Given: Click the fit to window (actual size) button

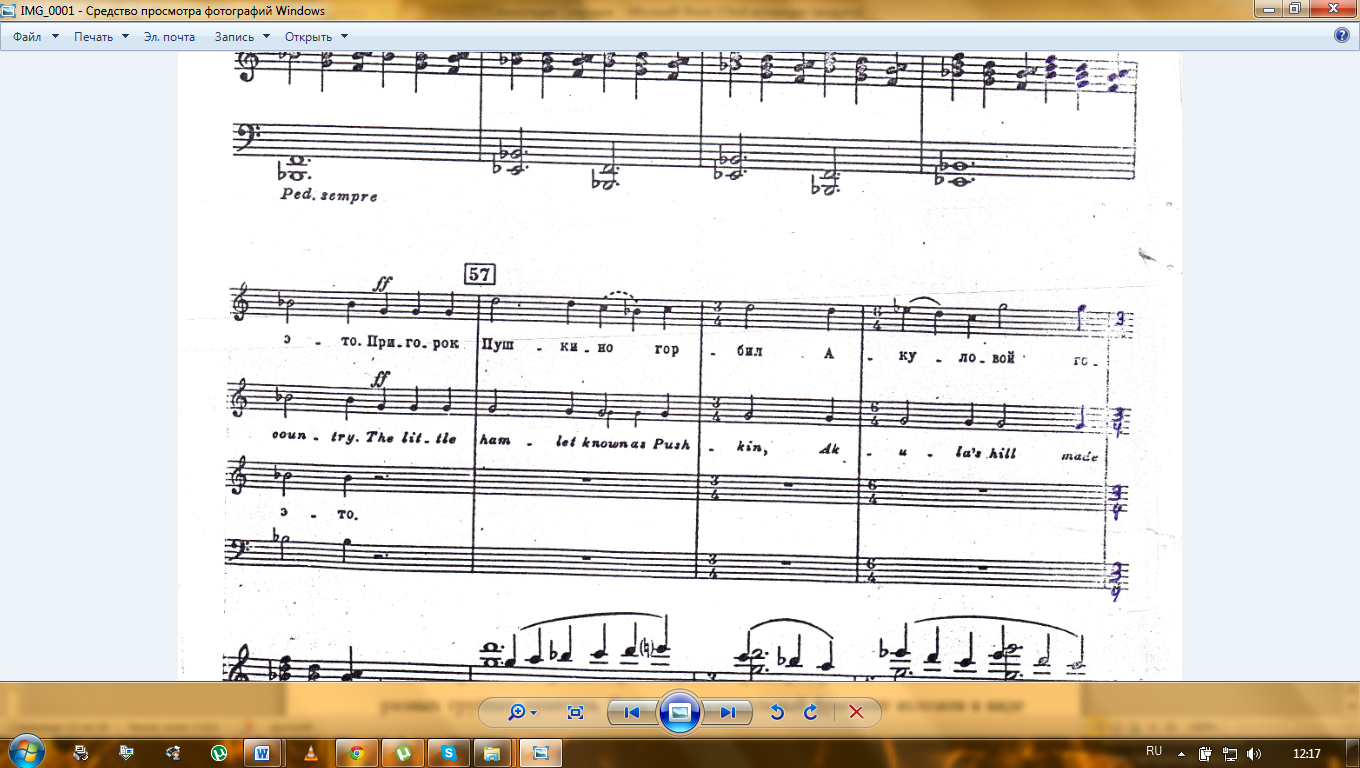Looking at the screenshot, I should coord(575,712).
